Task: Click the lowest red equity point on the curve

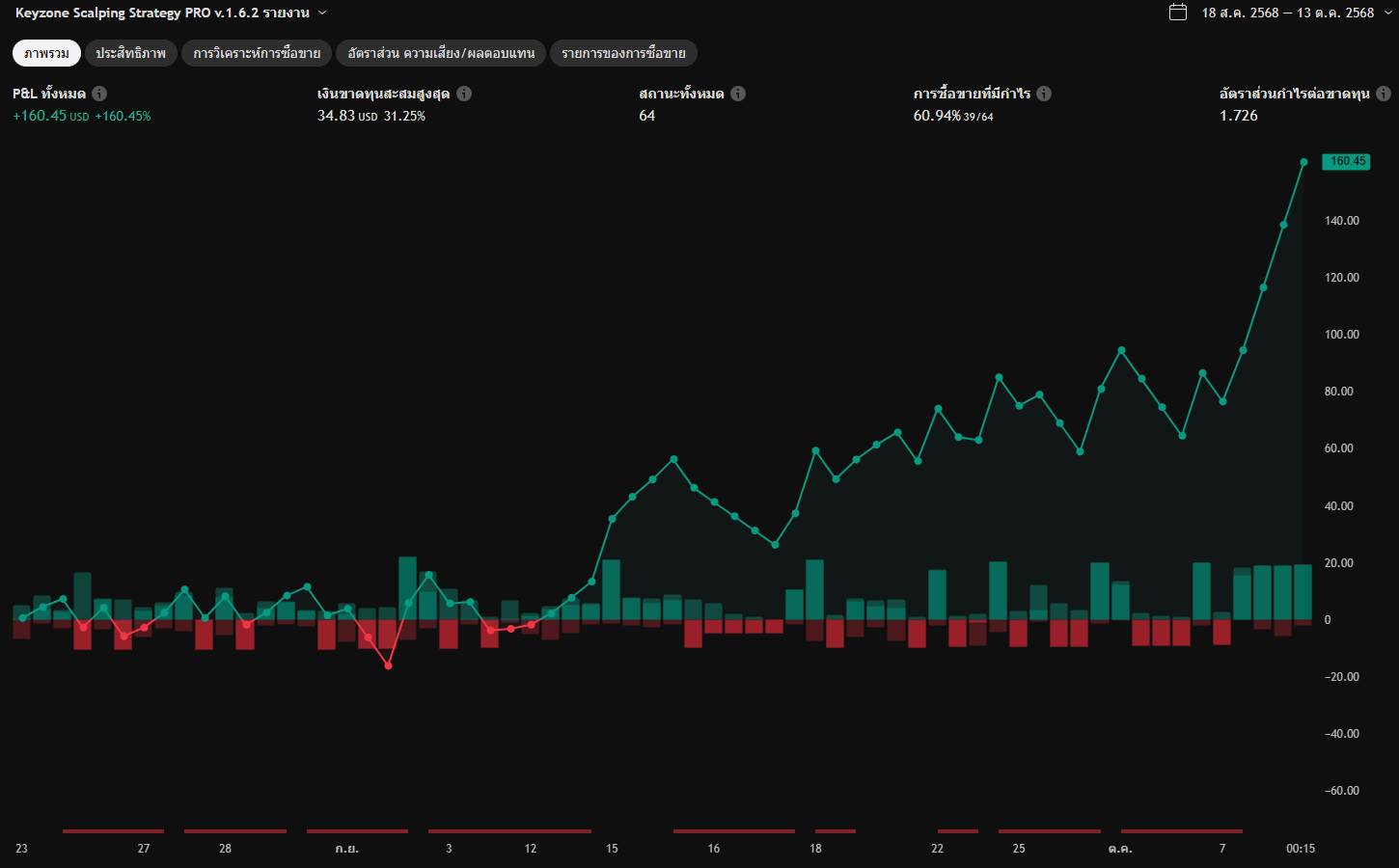Action: point(389,665)
